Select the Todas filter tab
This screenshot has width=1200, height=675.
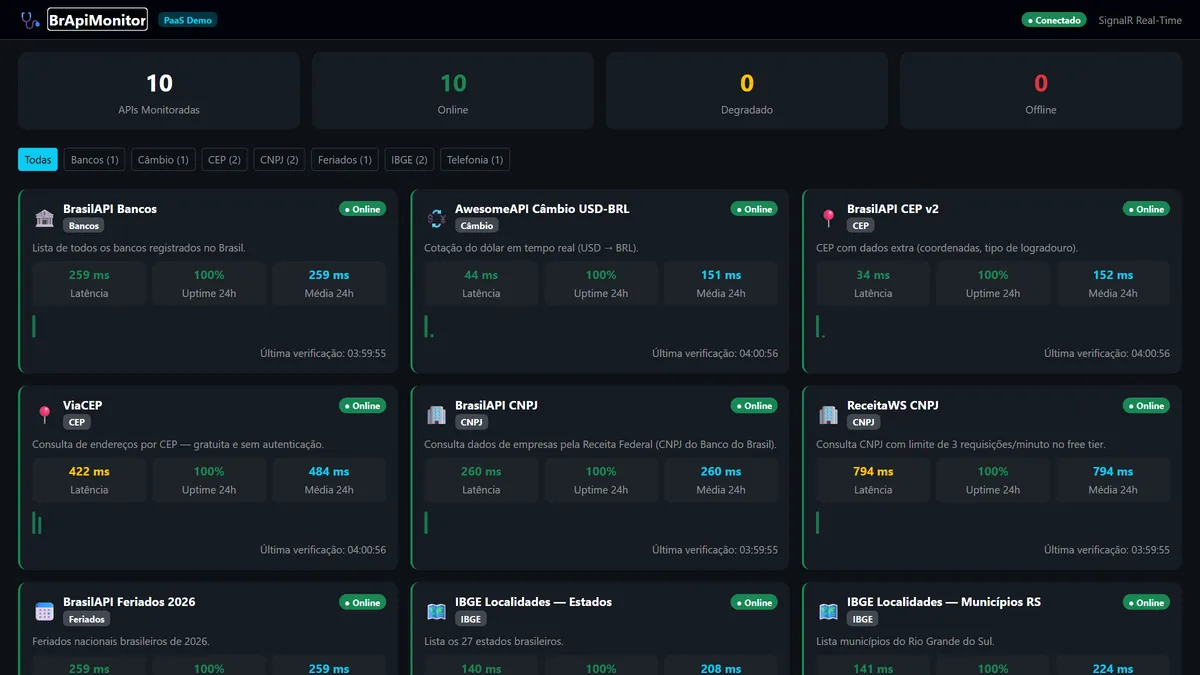pos(38,160)
